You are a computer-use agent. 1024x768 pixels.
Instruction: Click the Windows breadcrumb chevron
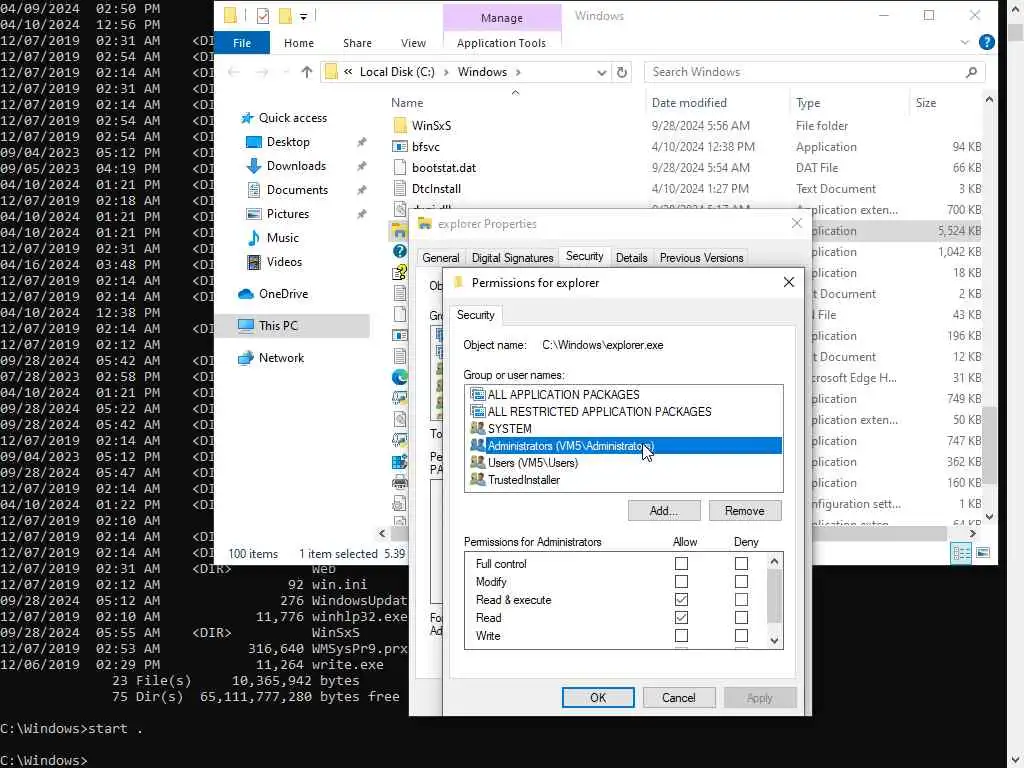coord(518,72)
